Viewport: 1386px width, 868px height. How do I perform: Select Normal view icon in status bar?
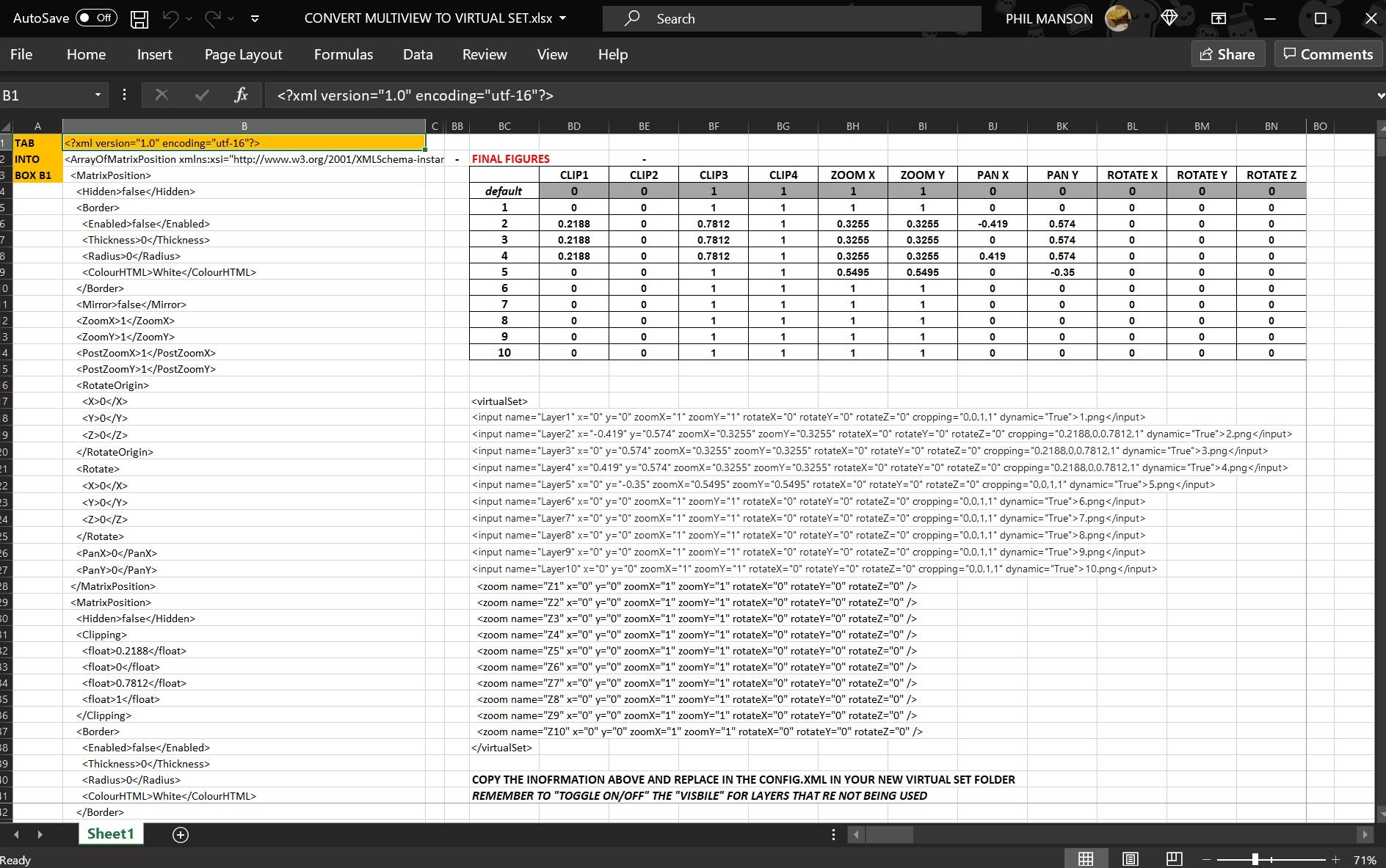tap(1086, 858)
